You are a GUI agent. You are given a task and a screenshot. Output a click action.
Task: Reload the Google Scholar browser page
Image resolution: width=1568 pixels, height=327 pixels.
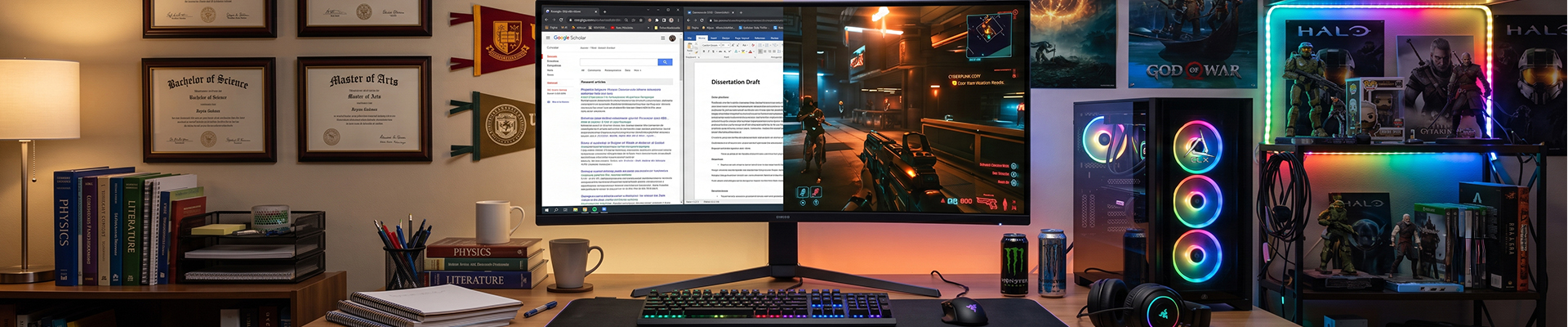(561, 20)
